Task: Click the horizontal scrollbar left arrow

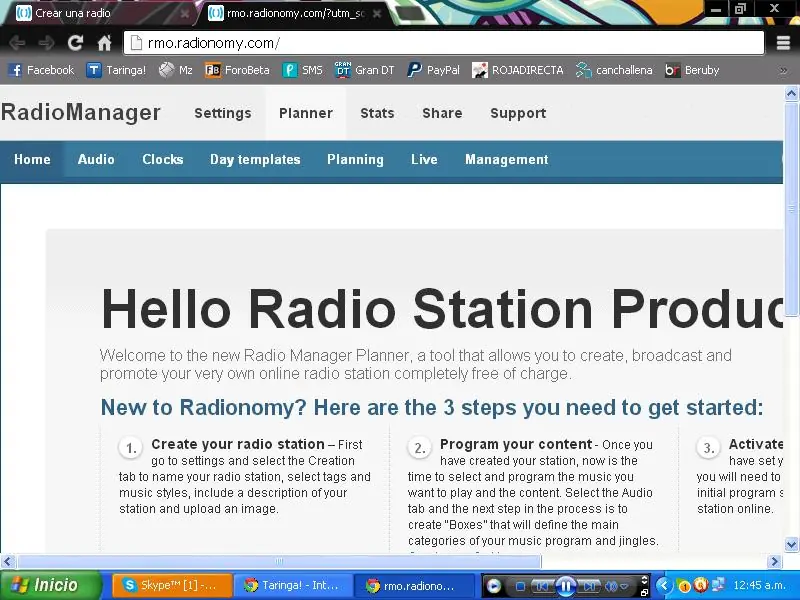Action: 7,562
